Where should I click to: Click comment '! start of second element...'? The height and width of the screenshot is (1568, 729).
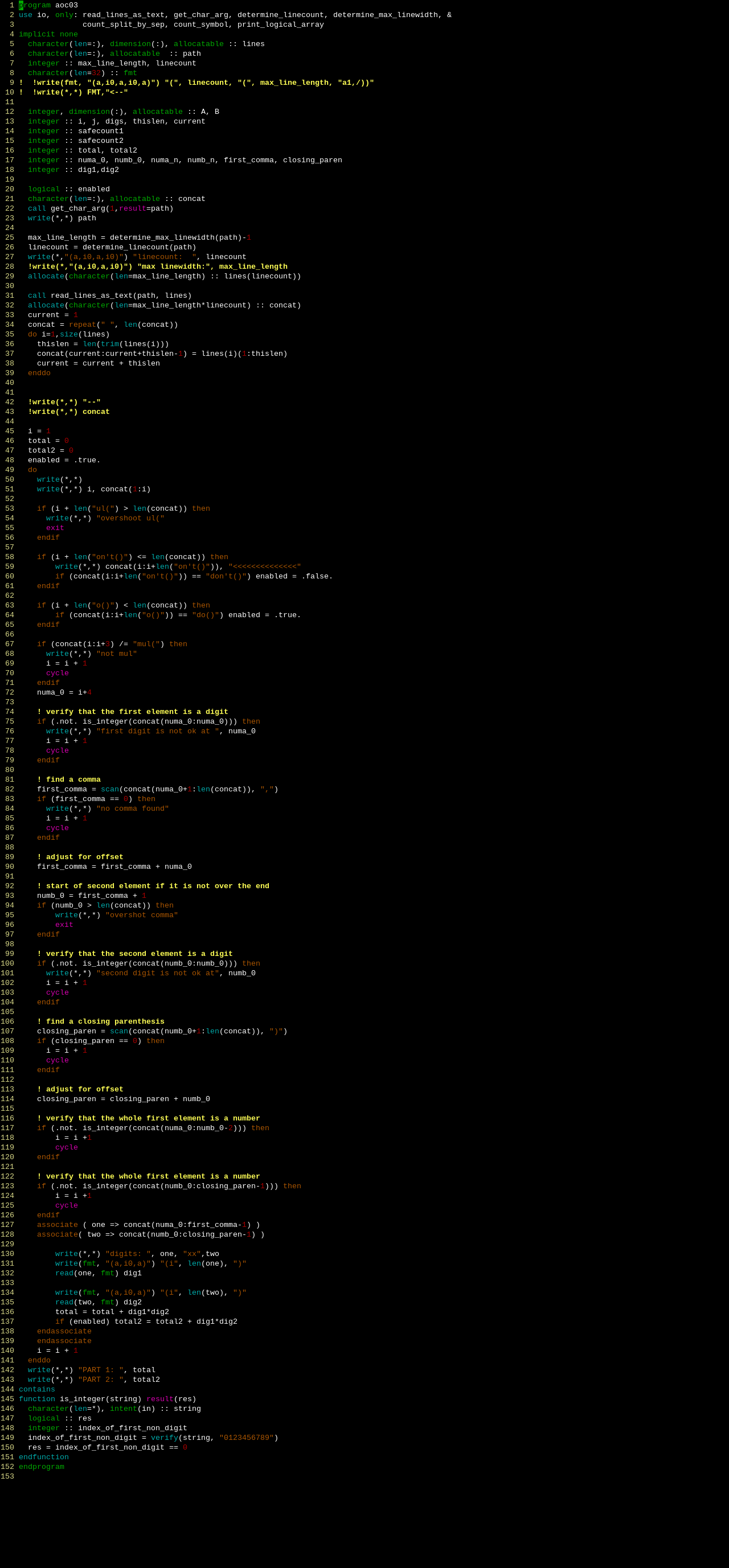[153, 887]
